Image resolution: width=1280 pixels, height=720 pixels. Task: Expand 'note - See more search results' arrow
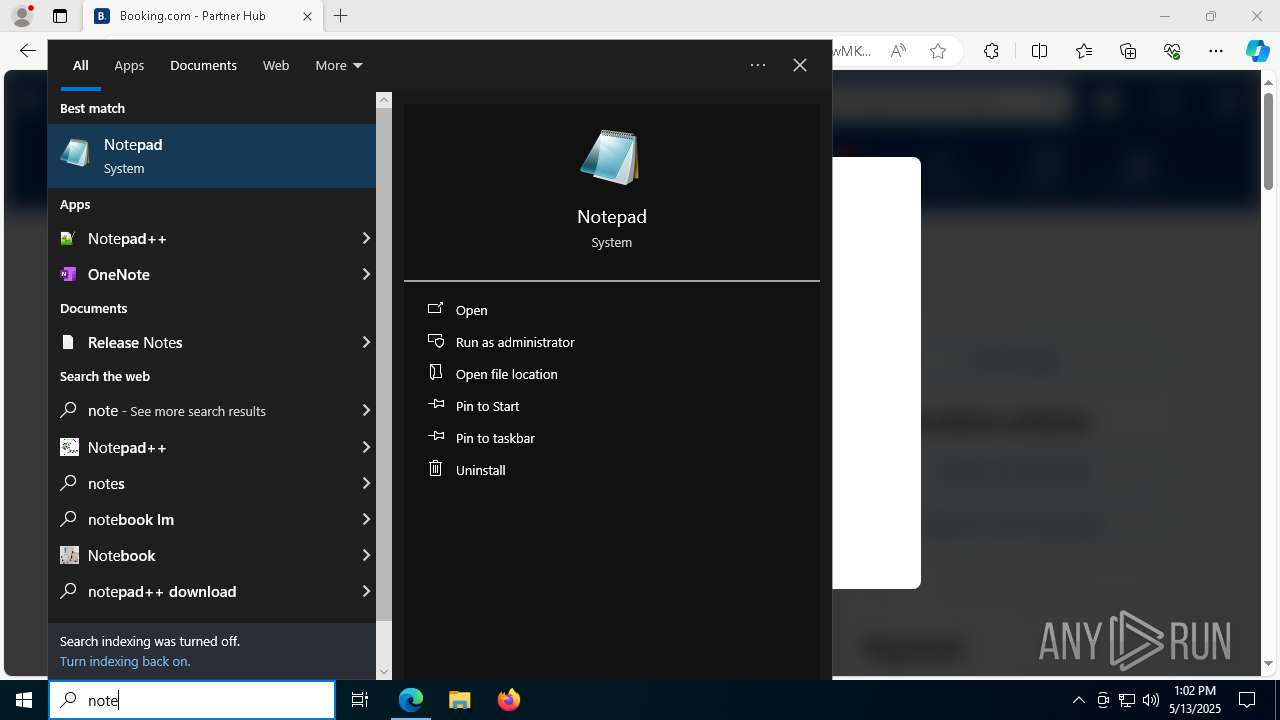[366, 411]
